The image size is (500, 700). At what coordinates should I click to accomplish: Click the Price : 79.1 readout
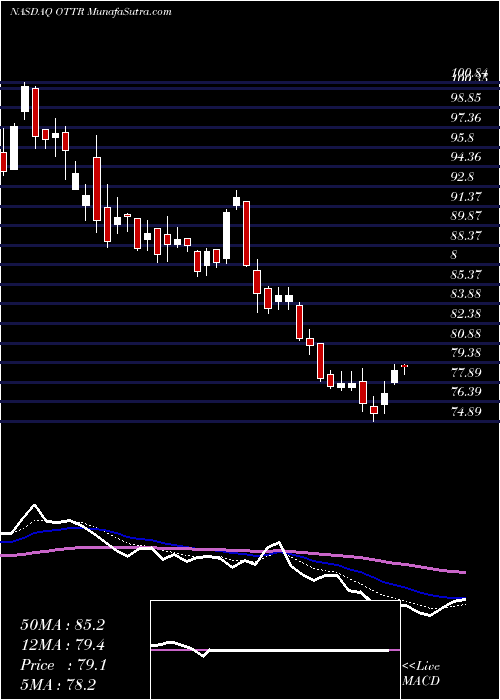pos(62,665)
